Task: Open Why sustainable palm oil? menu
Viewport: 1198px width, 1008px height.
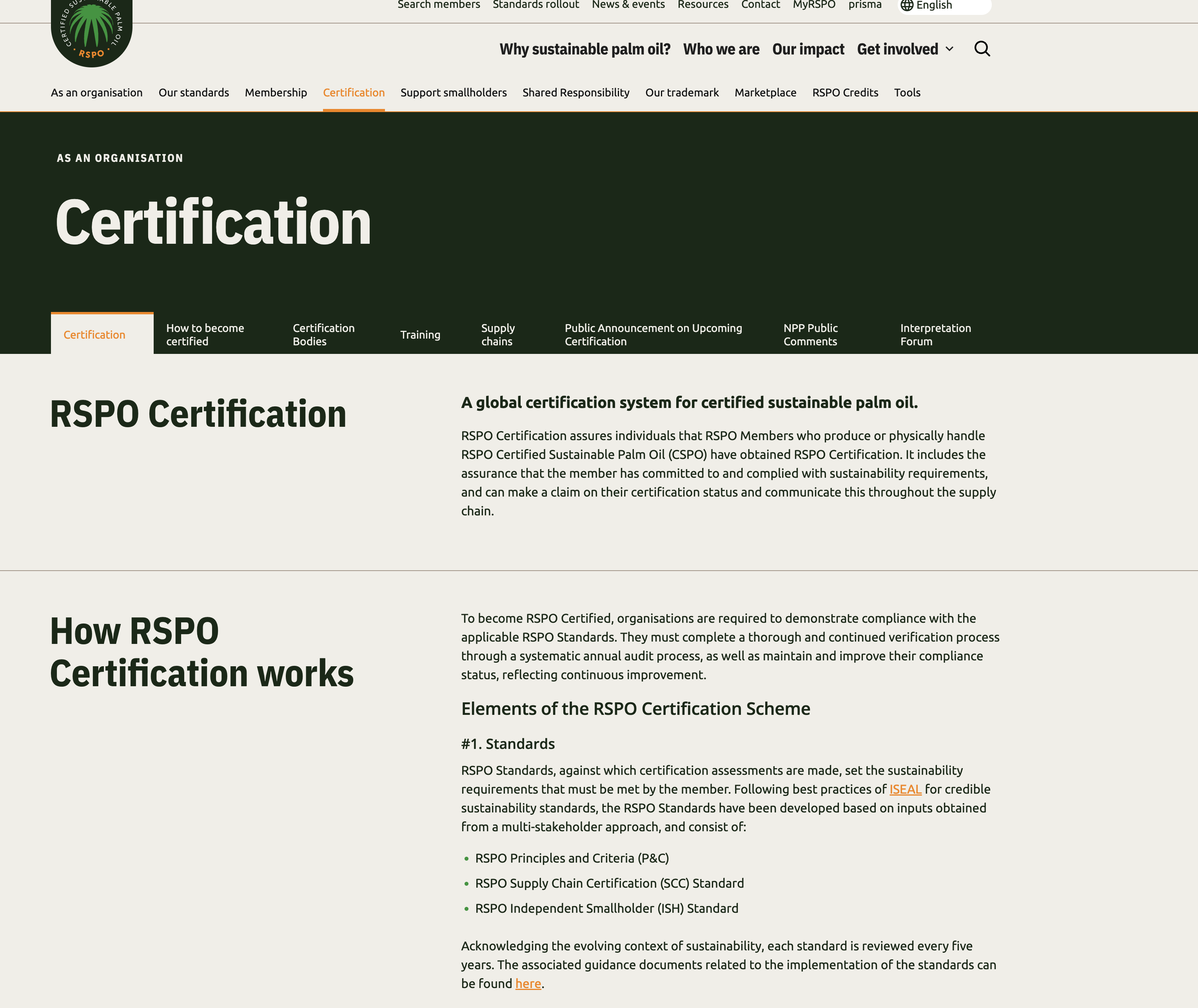Action: pyautogui.click(x=585, y=49)
